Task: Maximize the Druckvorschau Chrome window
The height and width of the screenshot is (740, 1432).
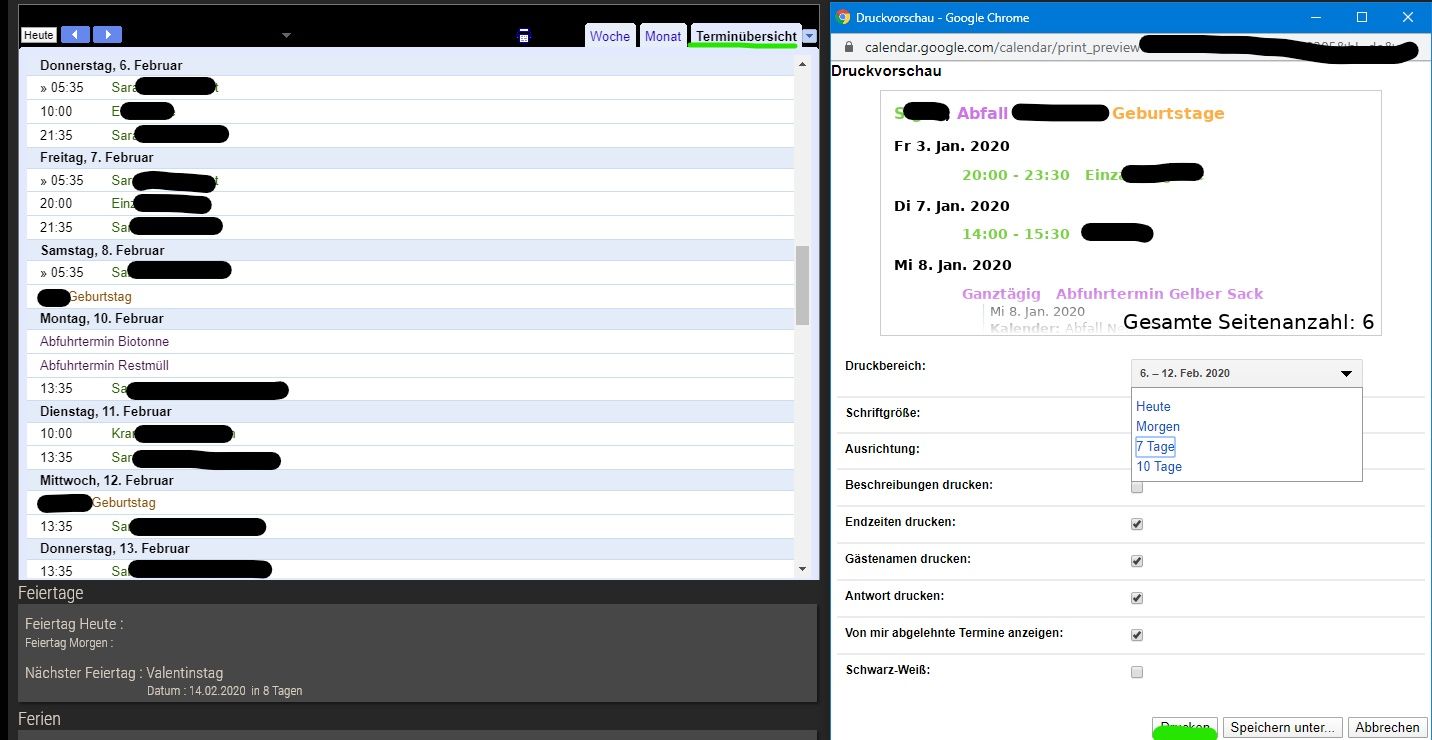Action: 1362,17
